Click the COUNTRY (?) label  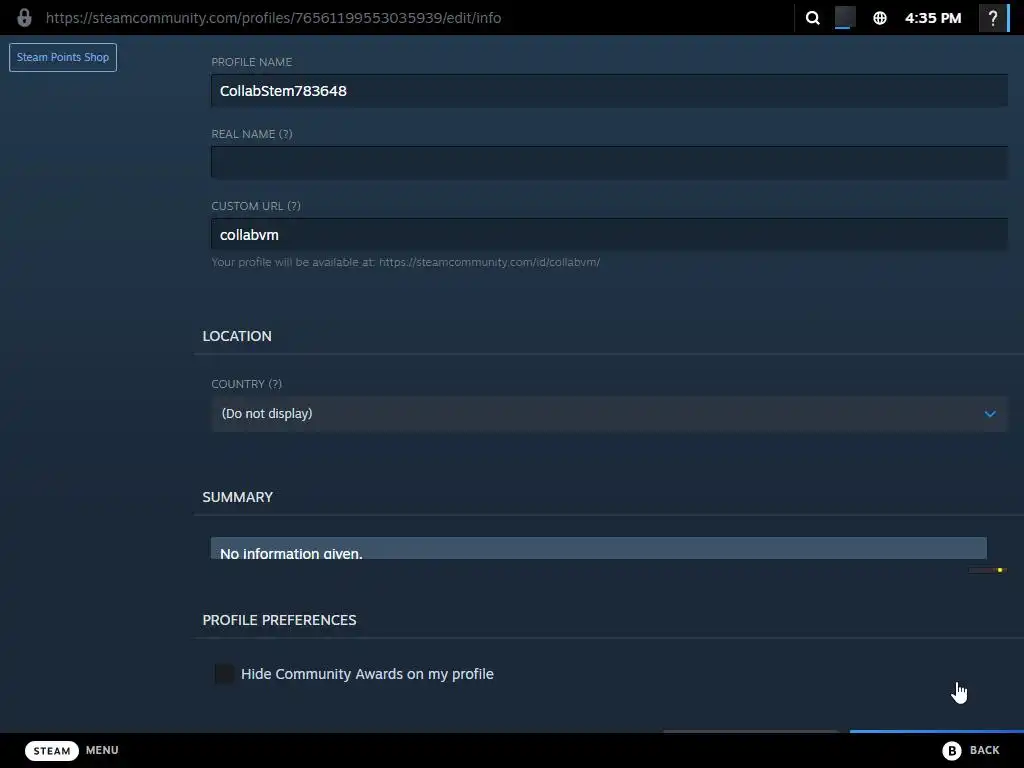[x=247, y=384]
